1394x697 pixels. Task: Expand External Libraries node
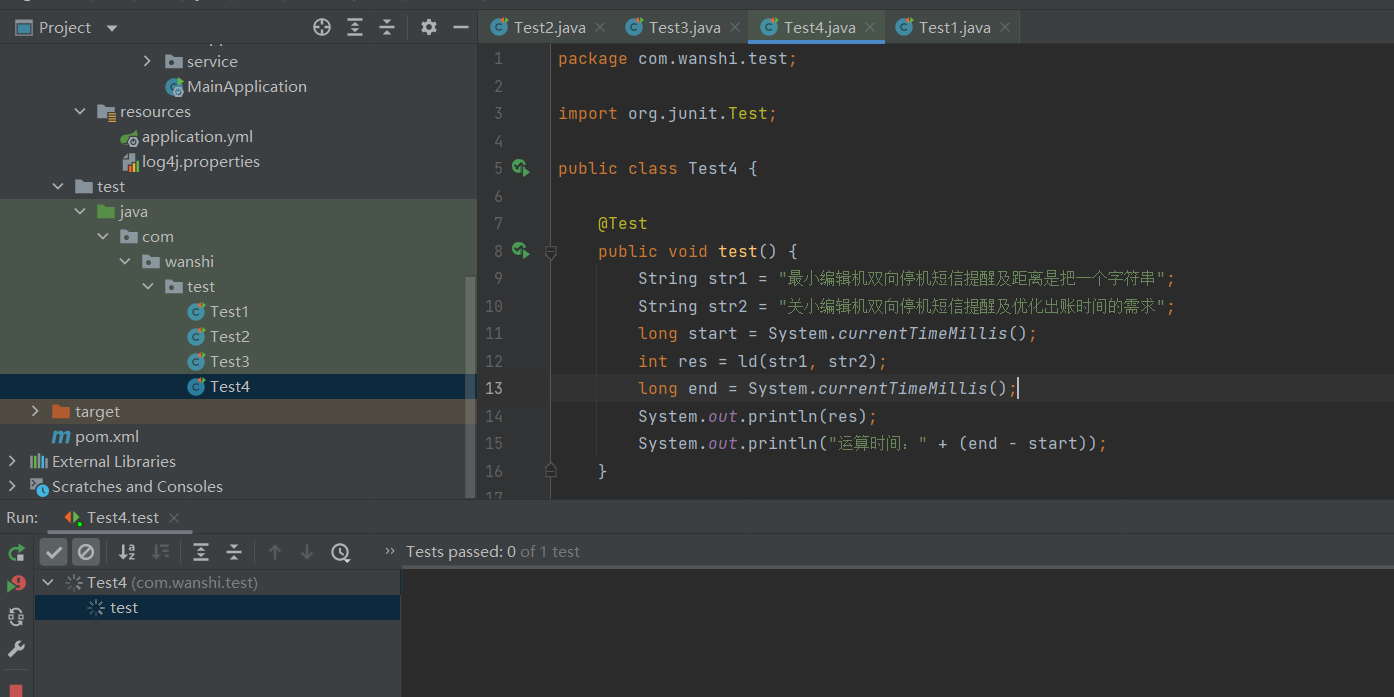pos(12,461)
